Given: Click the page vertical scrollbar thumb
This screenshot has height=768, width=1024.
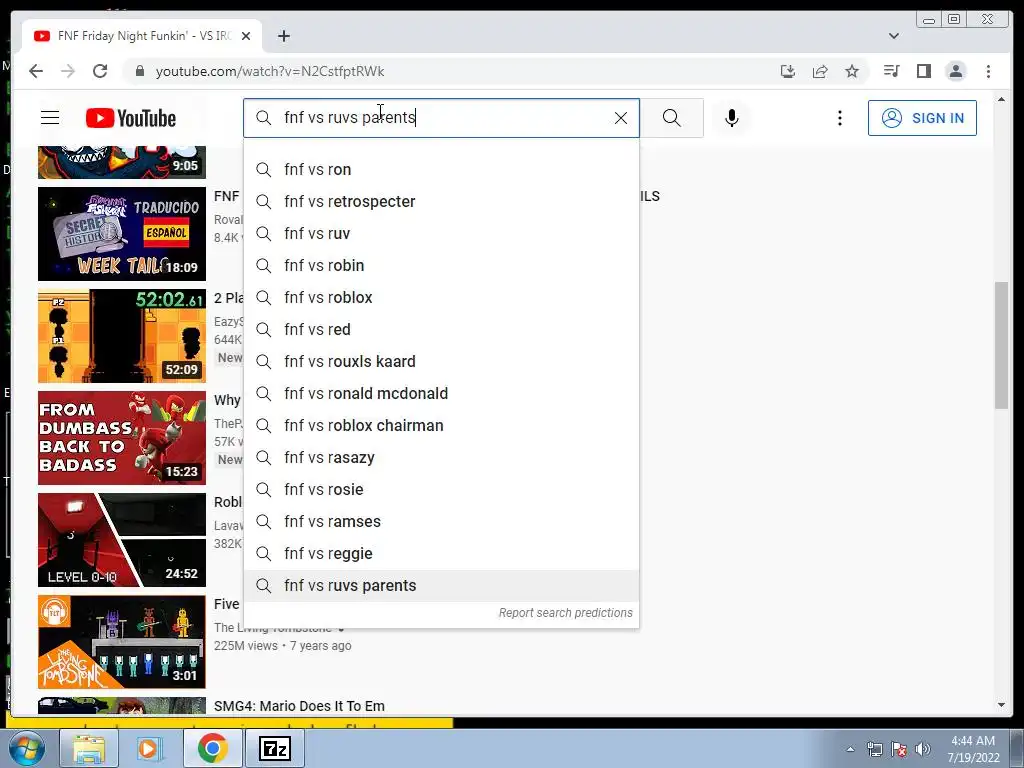Looking at the screenshot, I should (1001, 345).
